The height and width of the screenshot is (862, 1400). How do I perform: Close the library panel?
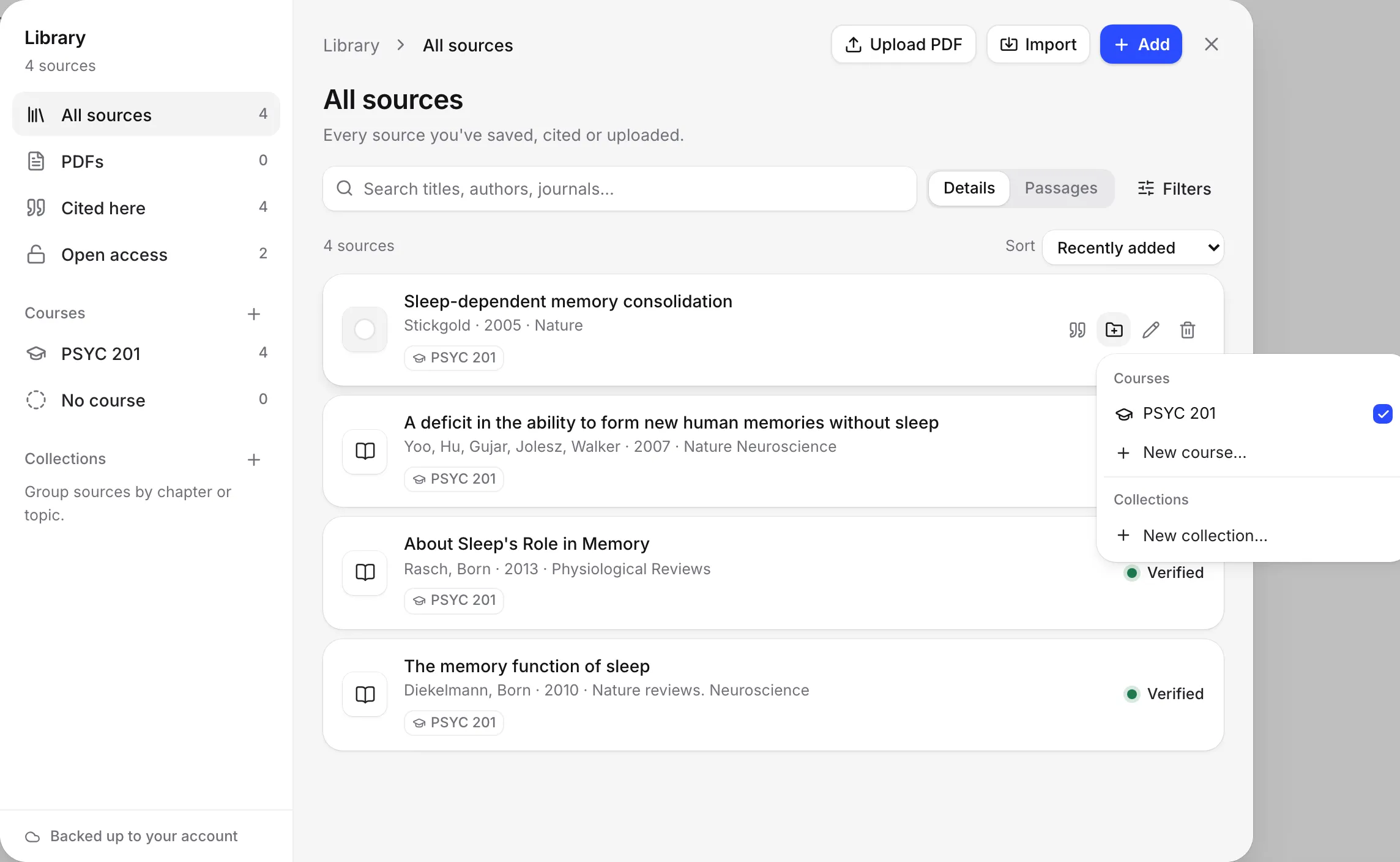point(1211,44)
